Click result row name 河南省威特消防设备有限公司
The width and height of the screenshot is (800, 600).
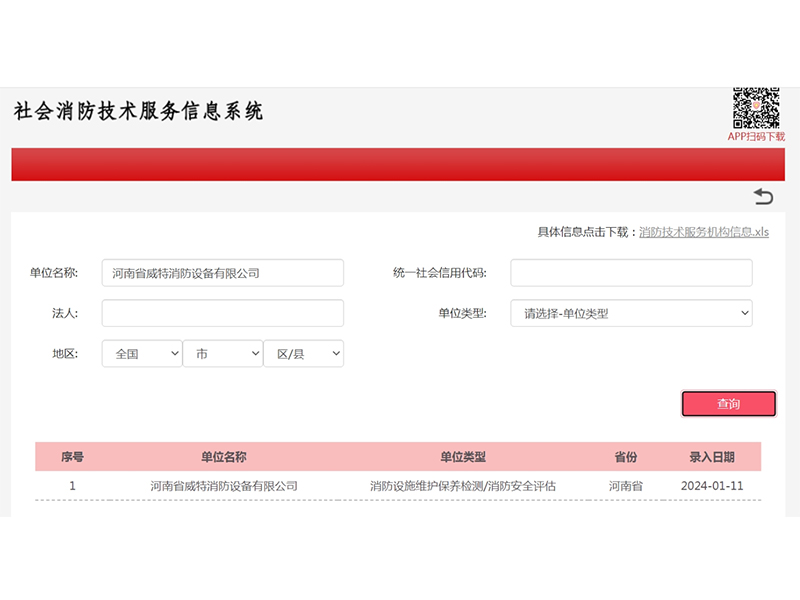(x=224, y=486)
